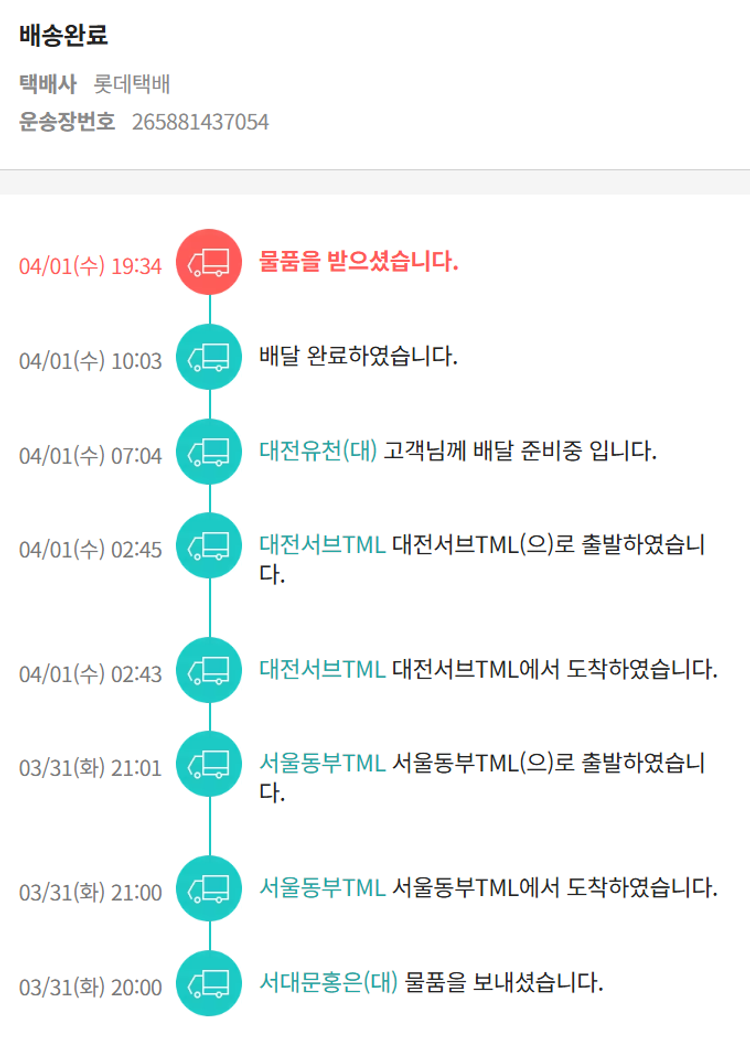This screenshot has height=1051, width=750.
Task: Open the 대전유천(대) branch link
Action: coord(318,451)
